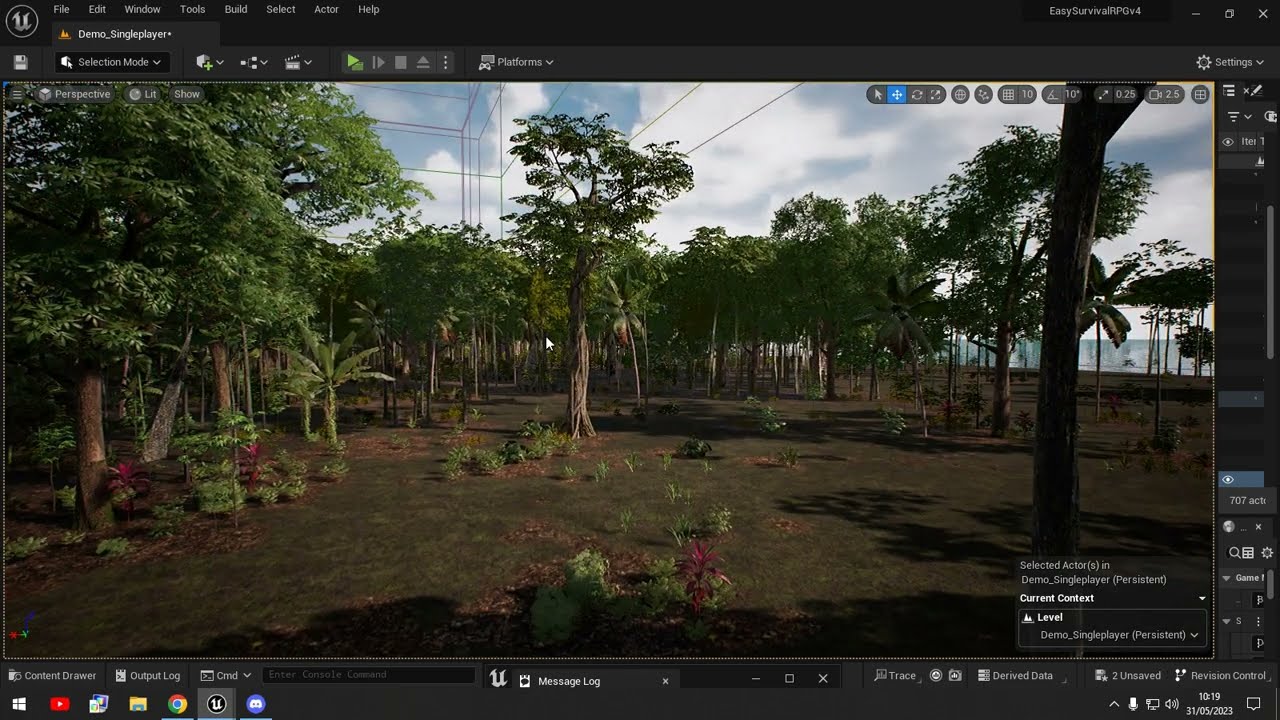Open the Build menu
This screenshot has height=720, width=1280.
236,9
